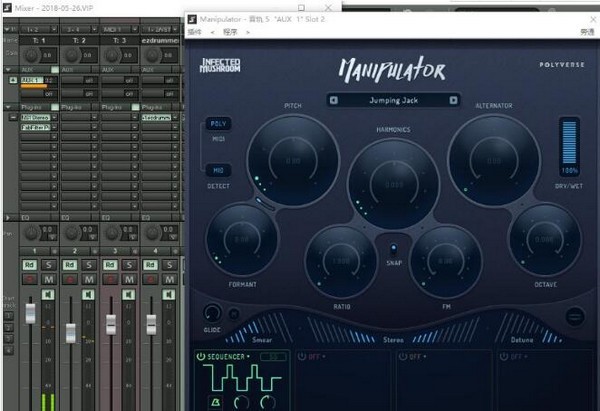Click the sequencer sync icon below the waveform

tap(216, 402)
